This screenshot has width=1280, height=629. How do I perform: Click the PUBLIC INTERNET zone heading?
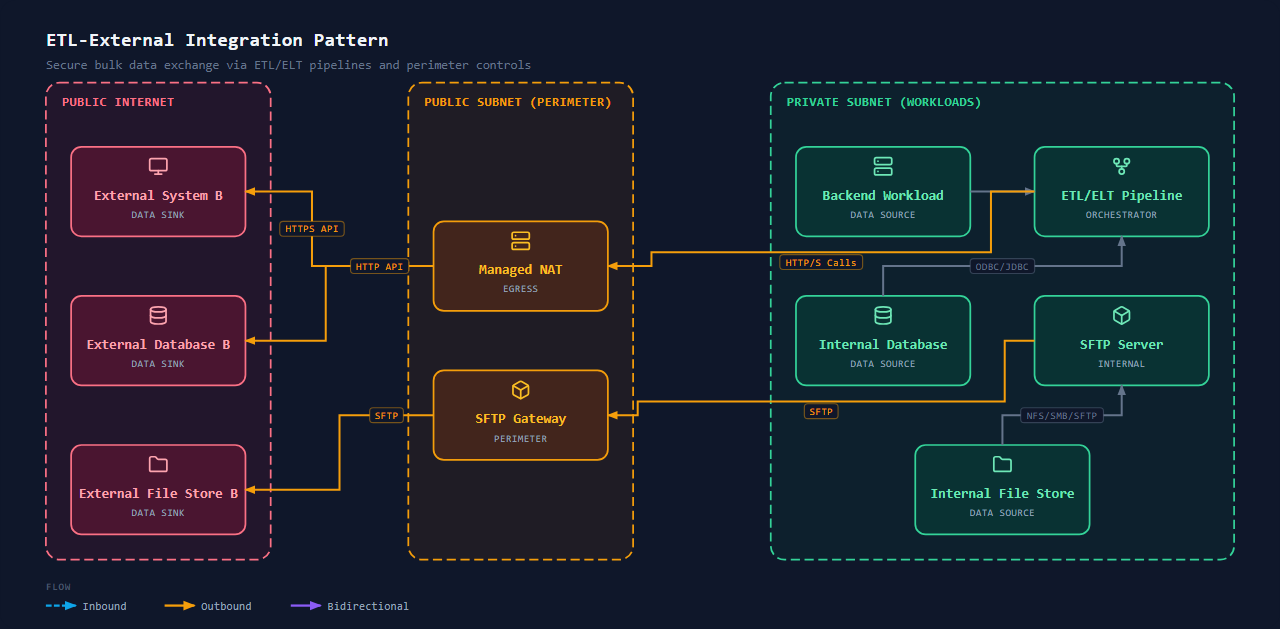pos(118,102)
